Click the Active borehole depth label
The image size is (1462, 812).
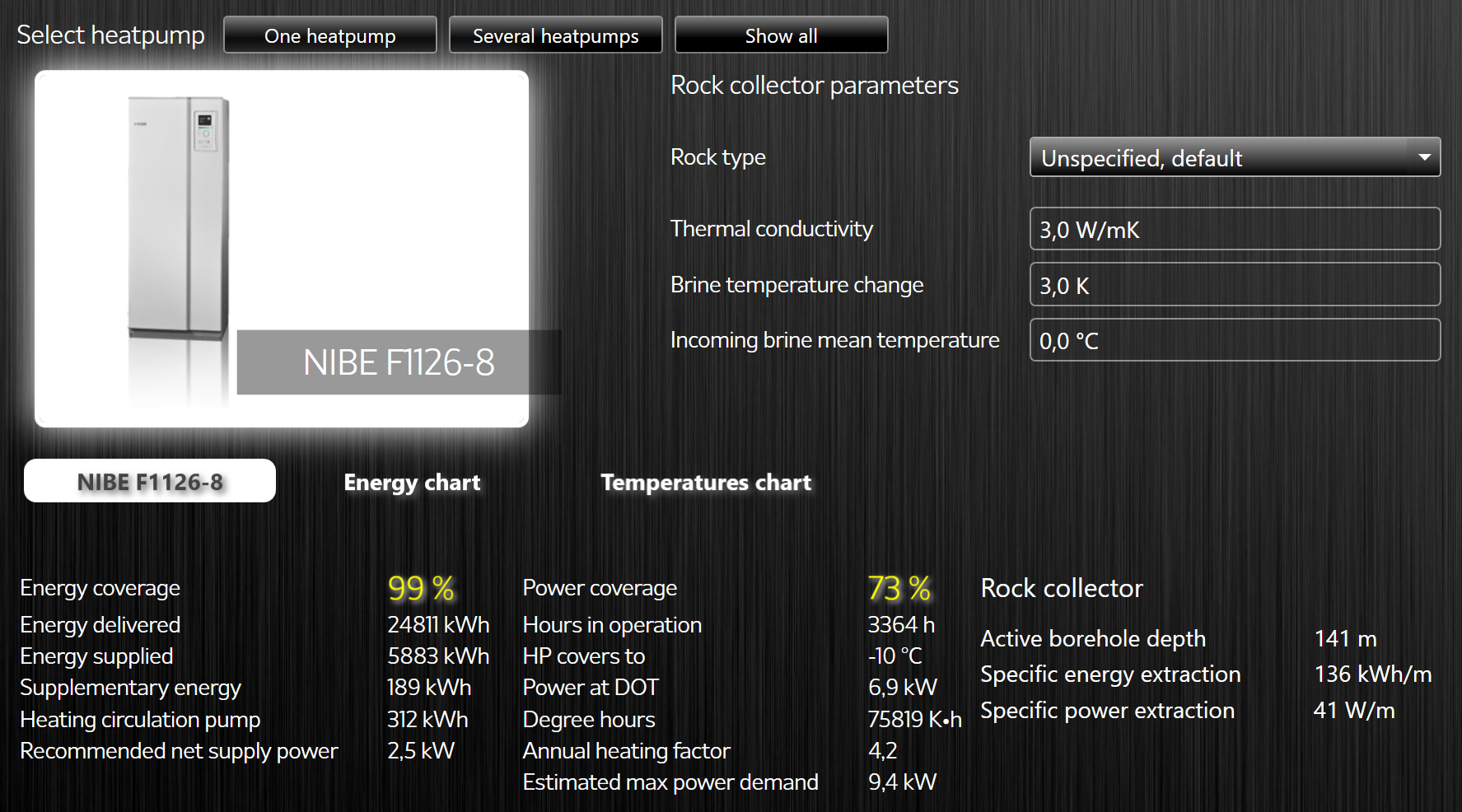pyautogui.click(x=1093, y=639)
